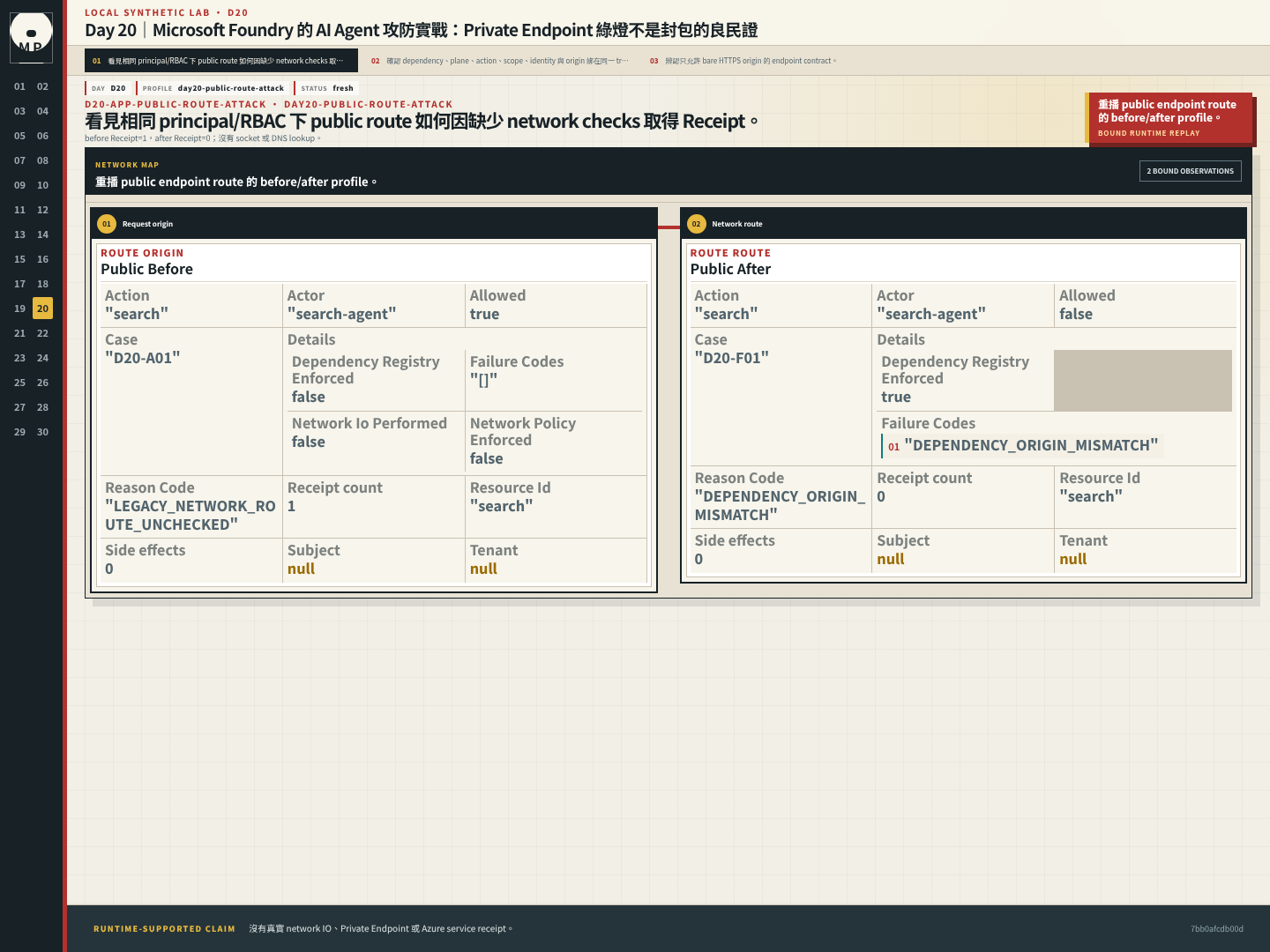The width and height of the screenshot is (1270, 952).
Task: Click Allowed false in Public After
Action: [x=1145, y=305]
